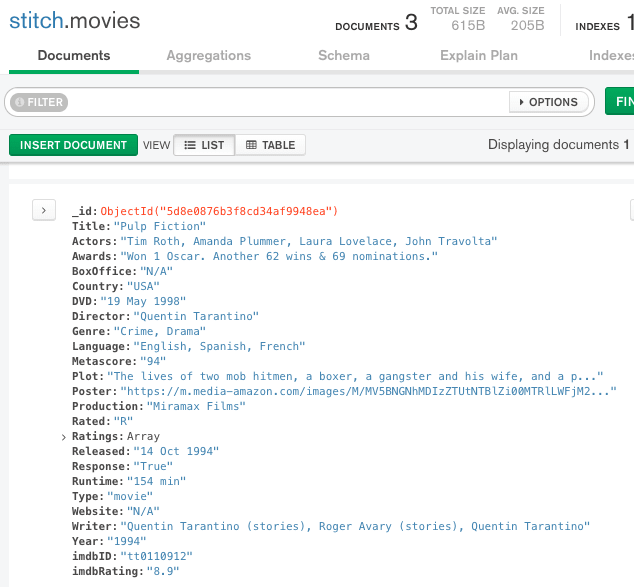Click the Writer field value
This screenshot has width=634, height=587.
[355, 526]
